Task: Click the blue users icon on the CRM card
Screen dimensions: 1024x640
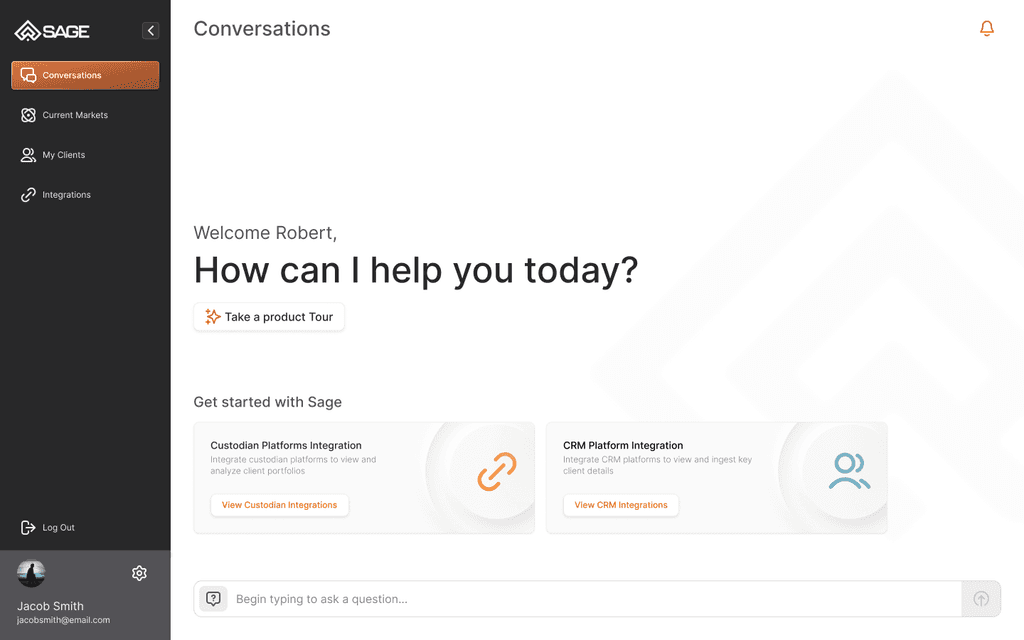Action: pyautogui.click(x=849, y=471)
